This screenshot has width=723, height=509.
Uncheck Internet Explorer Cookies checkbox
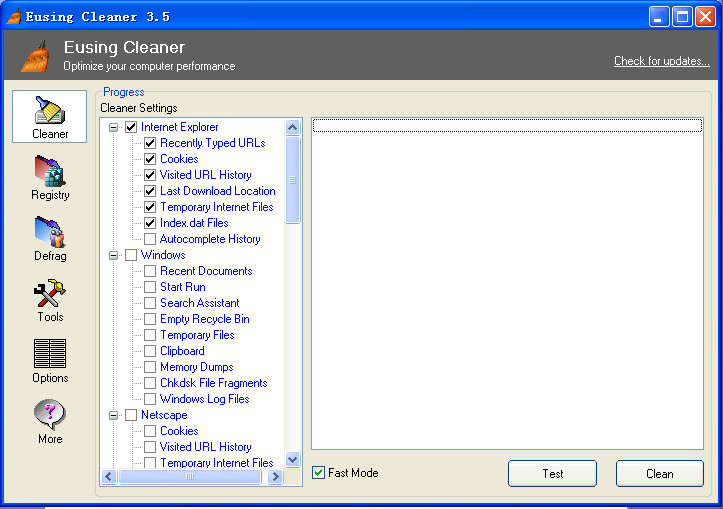pyautogui.click(x=150, y=159)
